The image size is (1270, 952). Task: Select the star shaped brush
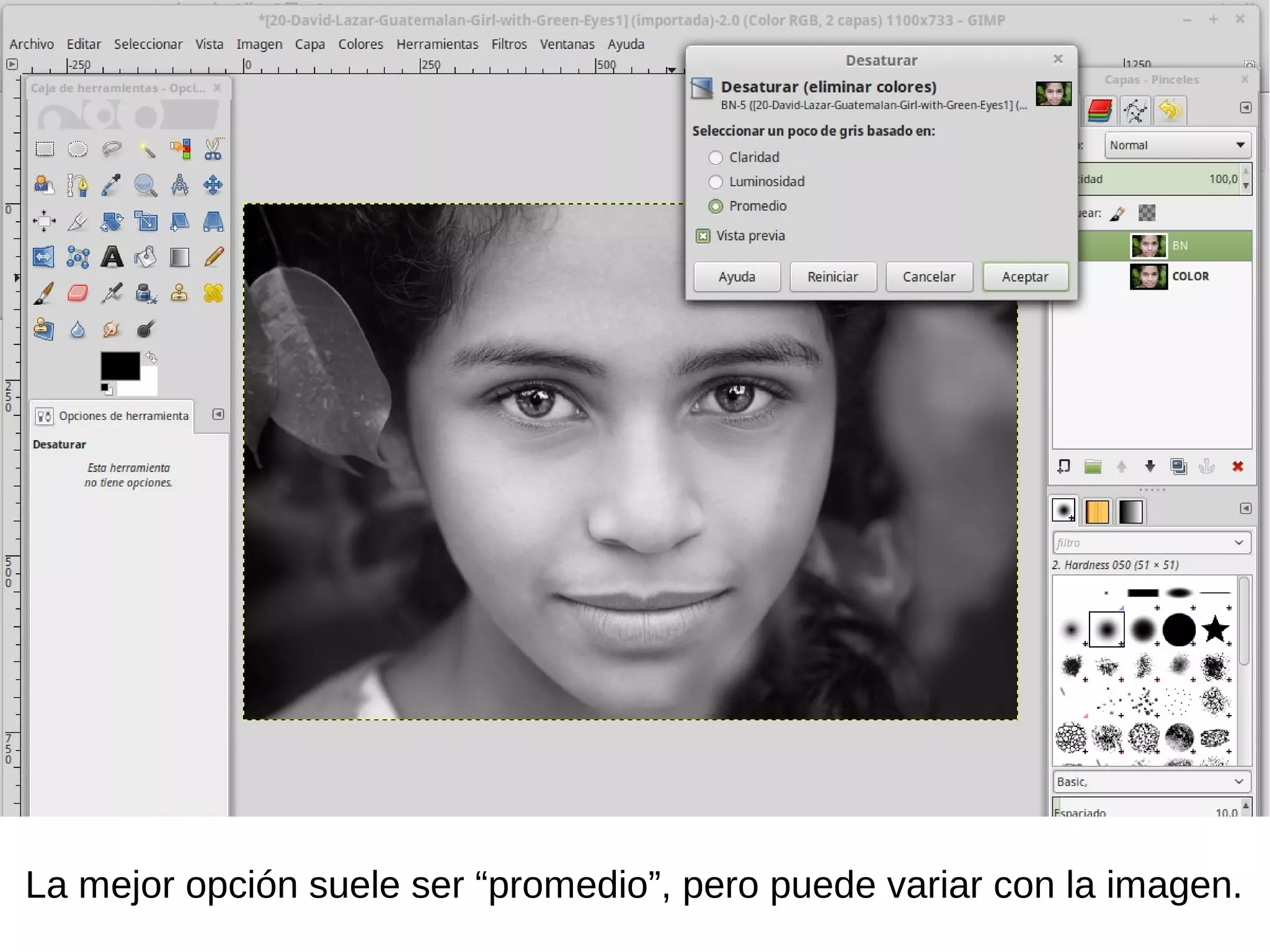1215,629
